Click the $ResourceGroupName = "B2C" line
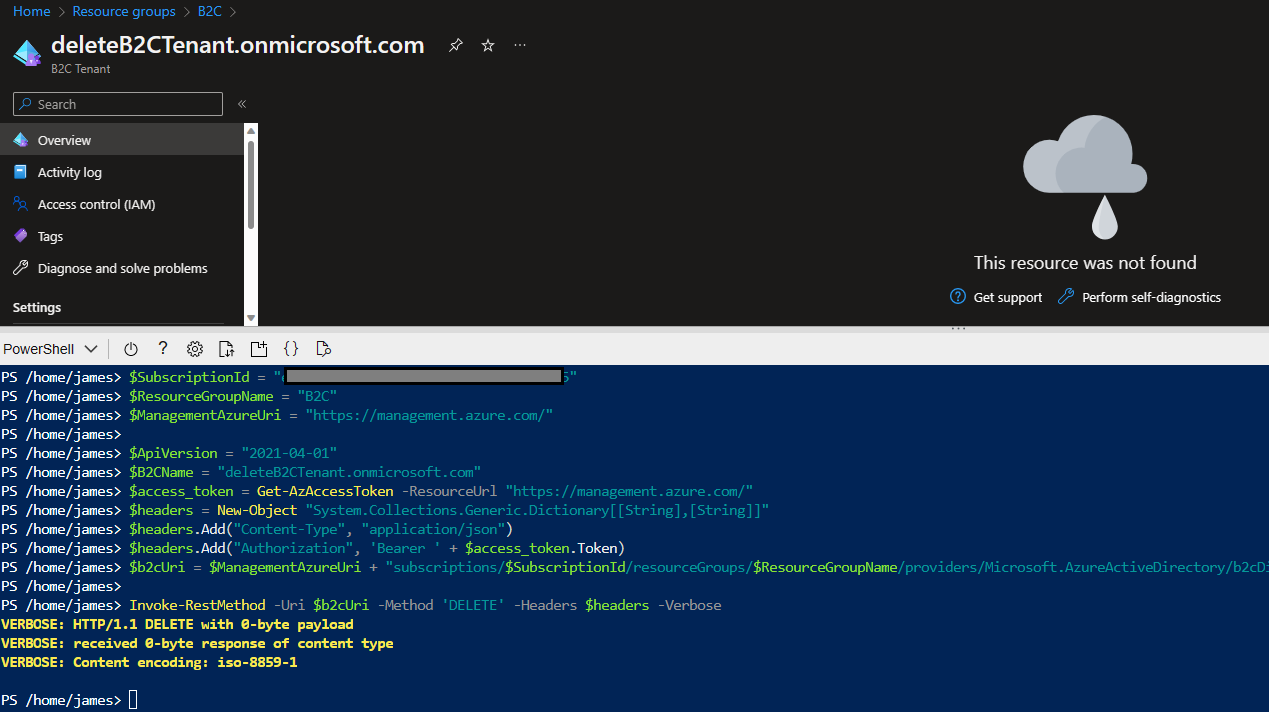The height and width of the screenshot is (712, 1269). point(169,396)
